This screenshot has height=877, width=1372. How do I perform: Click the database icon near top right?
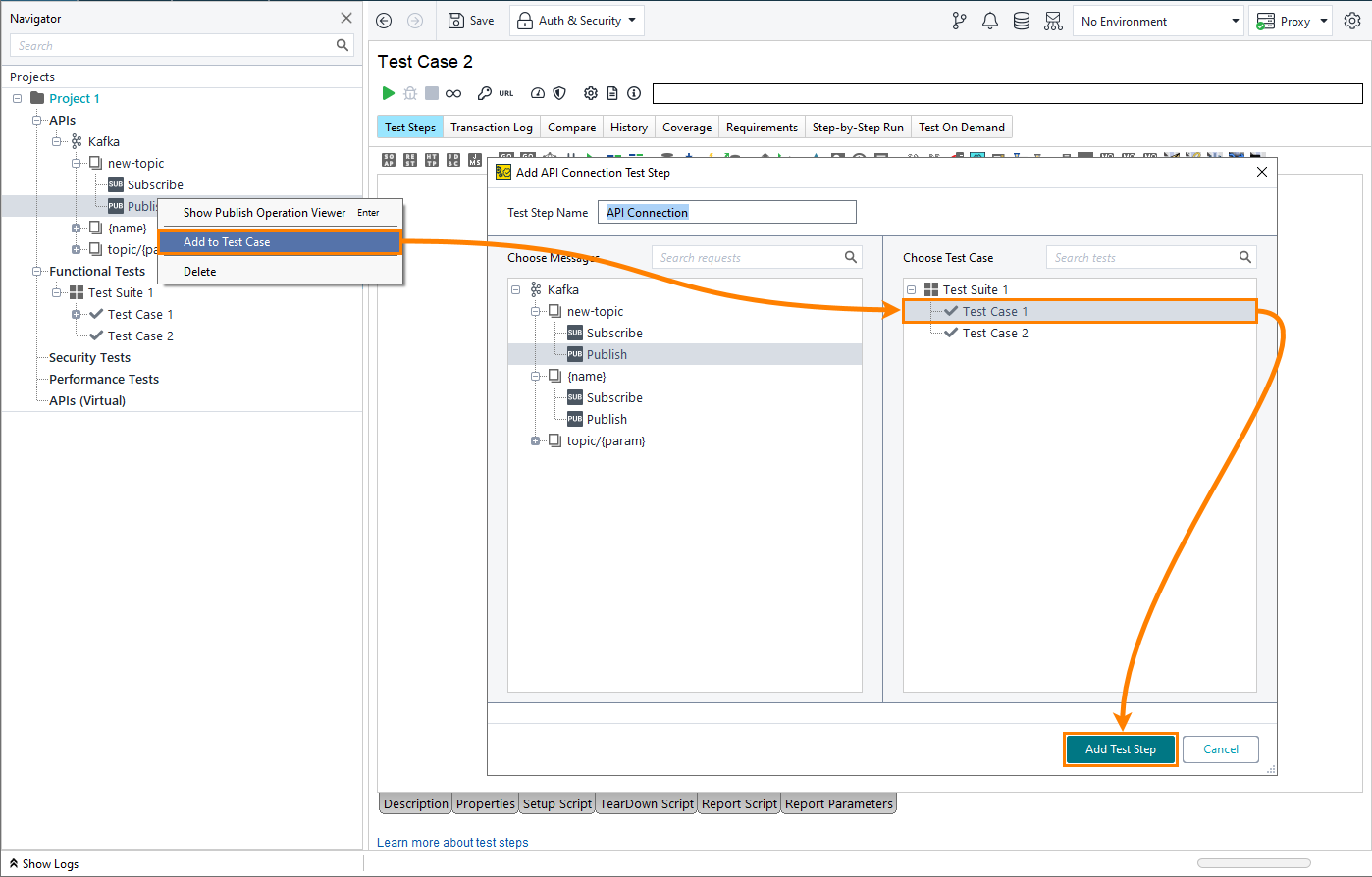coord(1022,20)
